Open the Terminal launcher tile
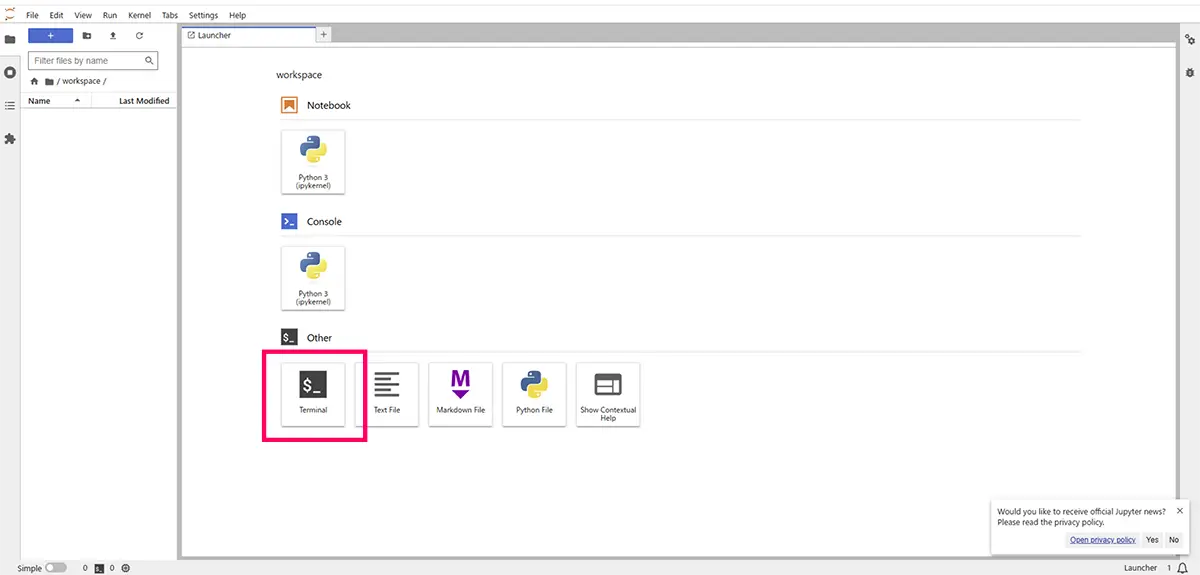The height and width of the screenshot is (575, 1200). tap(313, 393)
